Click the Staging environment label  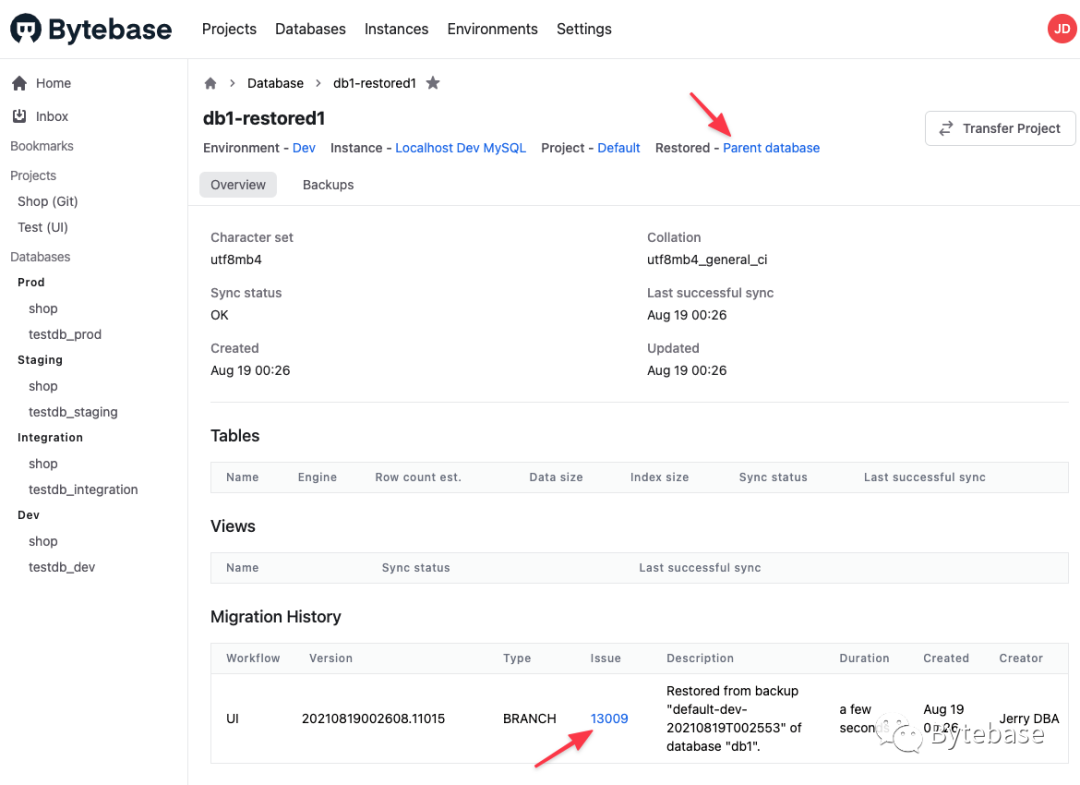point(40,360)
